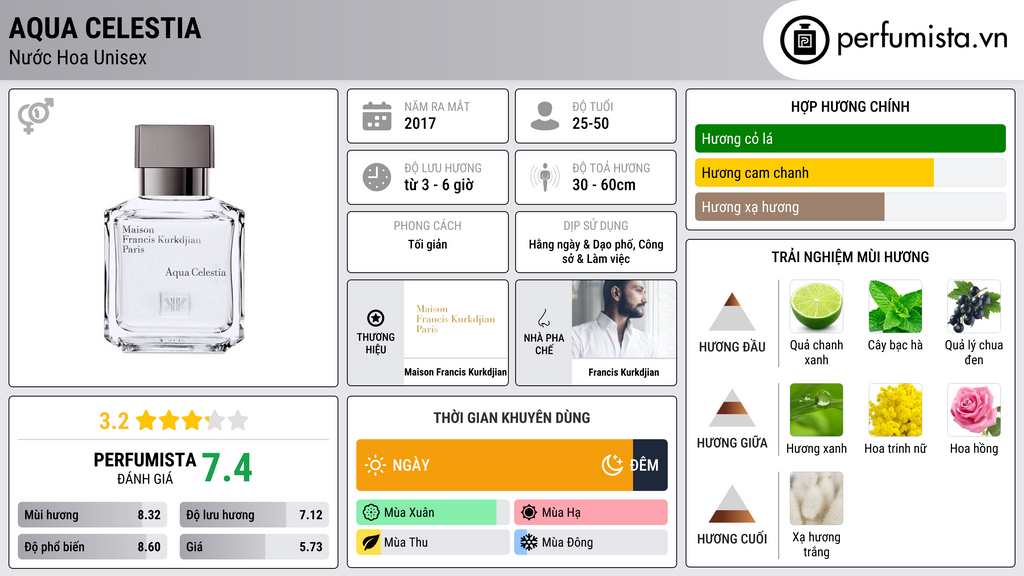Click the Aqua Celestia bottle photo

pyautogui.click(x=174, y=238)
